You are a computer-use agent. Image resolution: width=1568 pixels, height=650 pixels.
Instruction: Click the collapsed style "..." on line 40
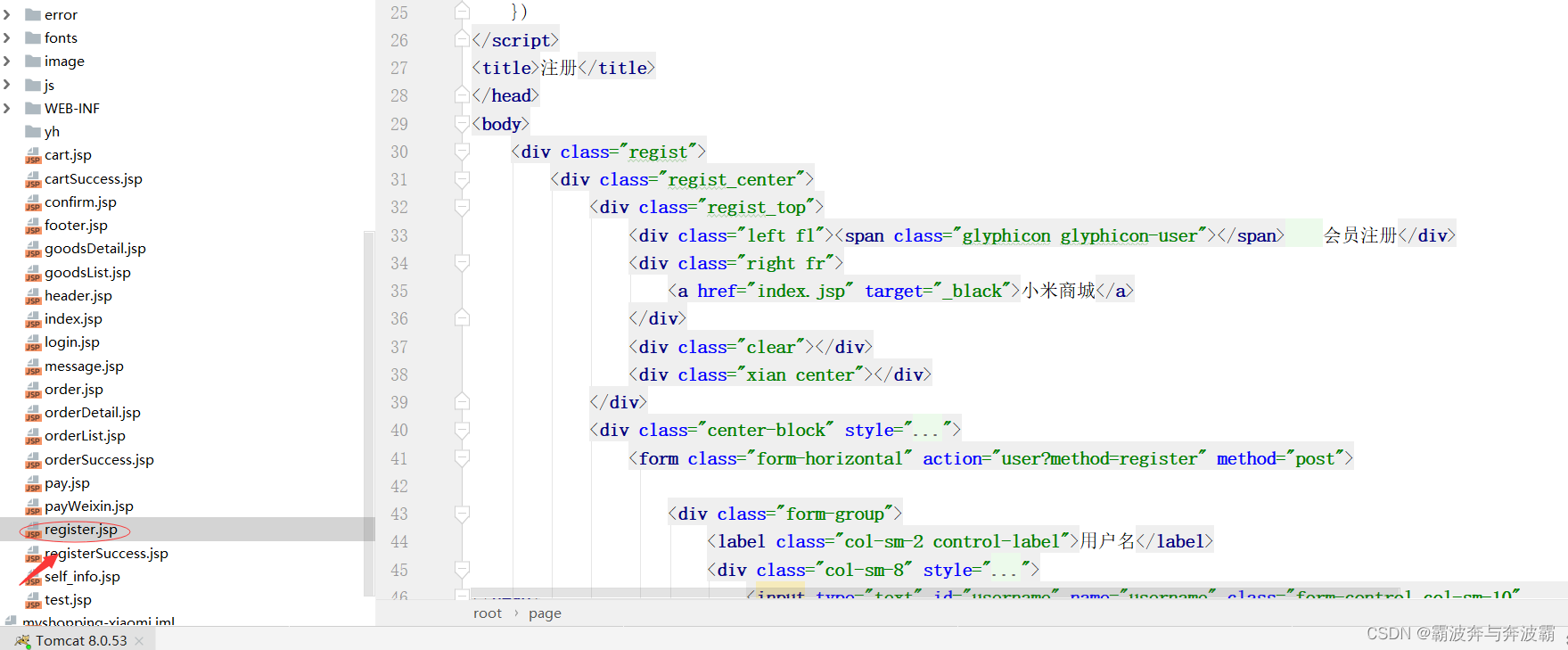pos(927,432)
